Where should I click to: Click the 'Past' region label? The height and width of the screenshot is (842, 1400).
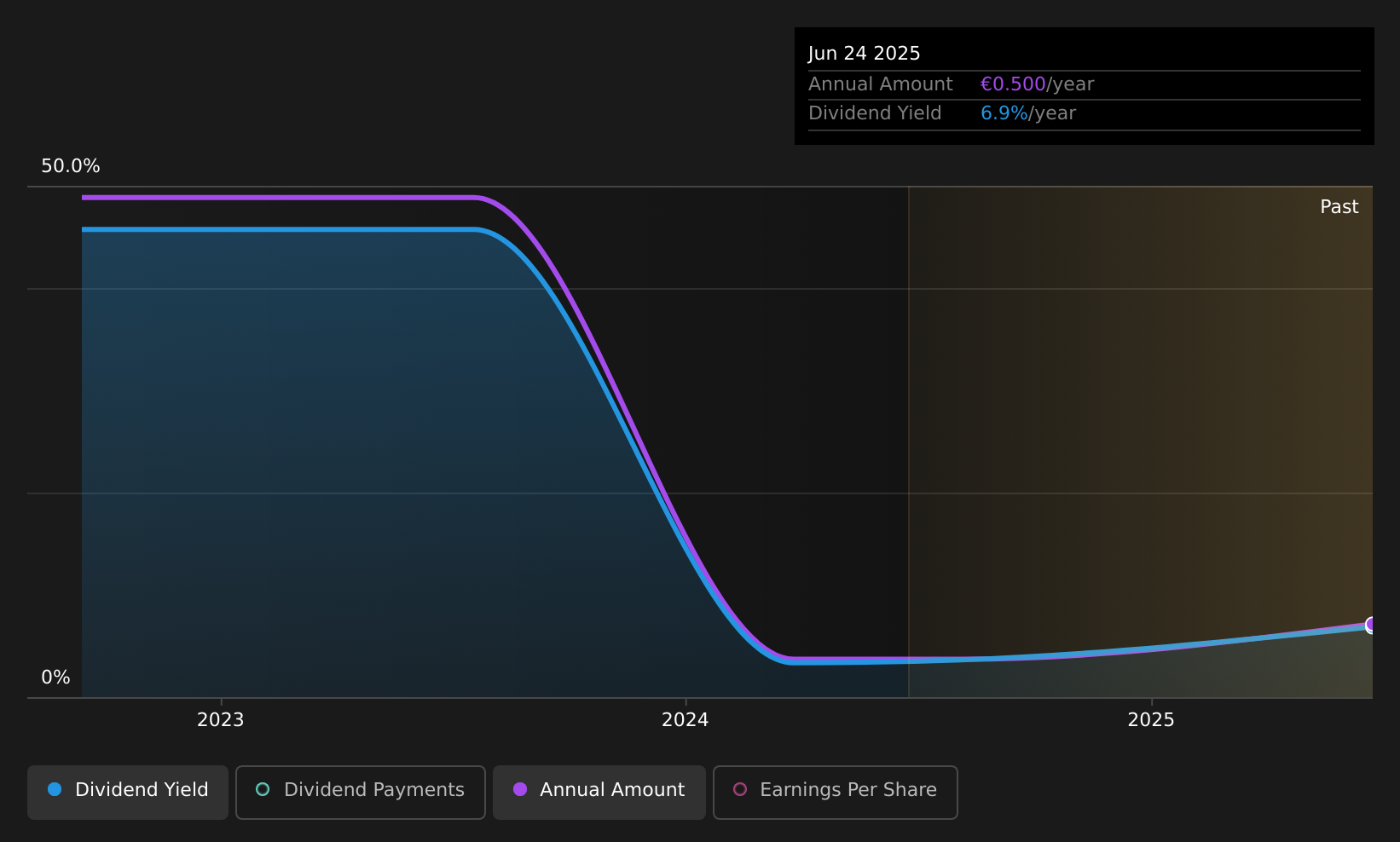(1339, 207)
